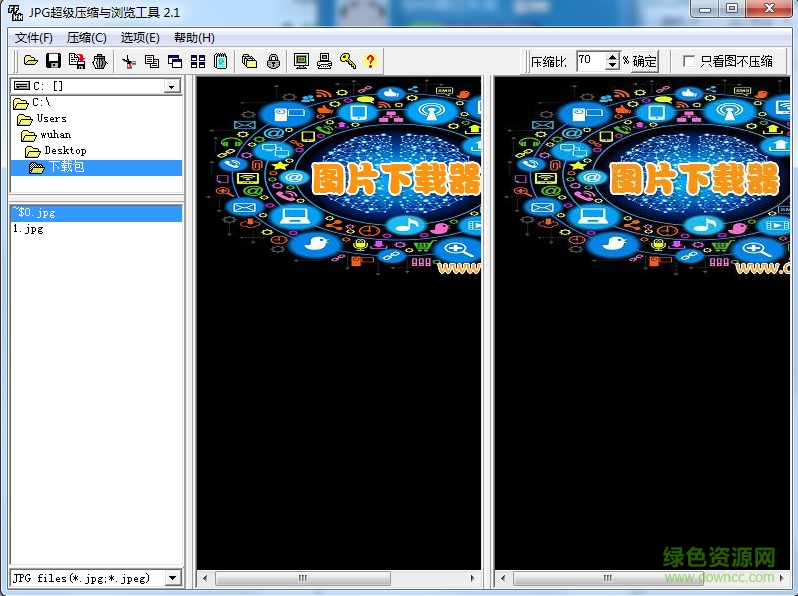Select the Desktop folder in tree
The height and width of the screenshot is (596, 798).
coord(65,151)
